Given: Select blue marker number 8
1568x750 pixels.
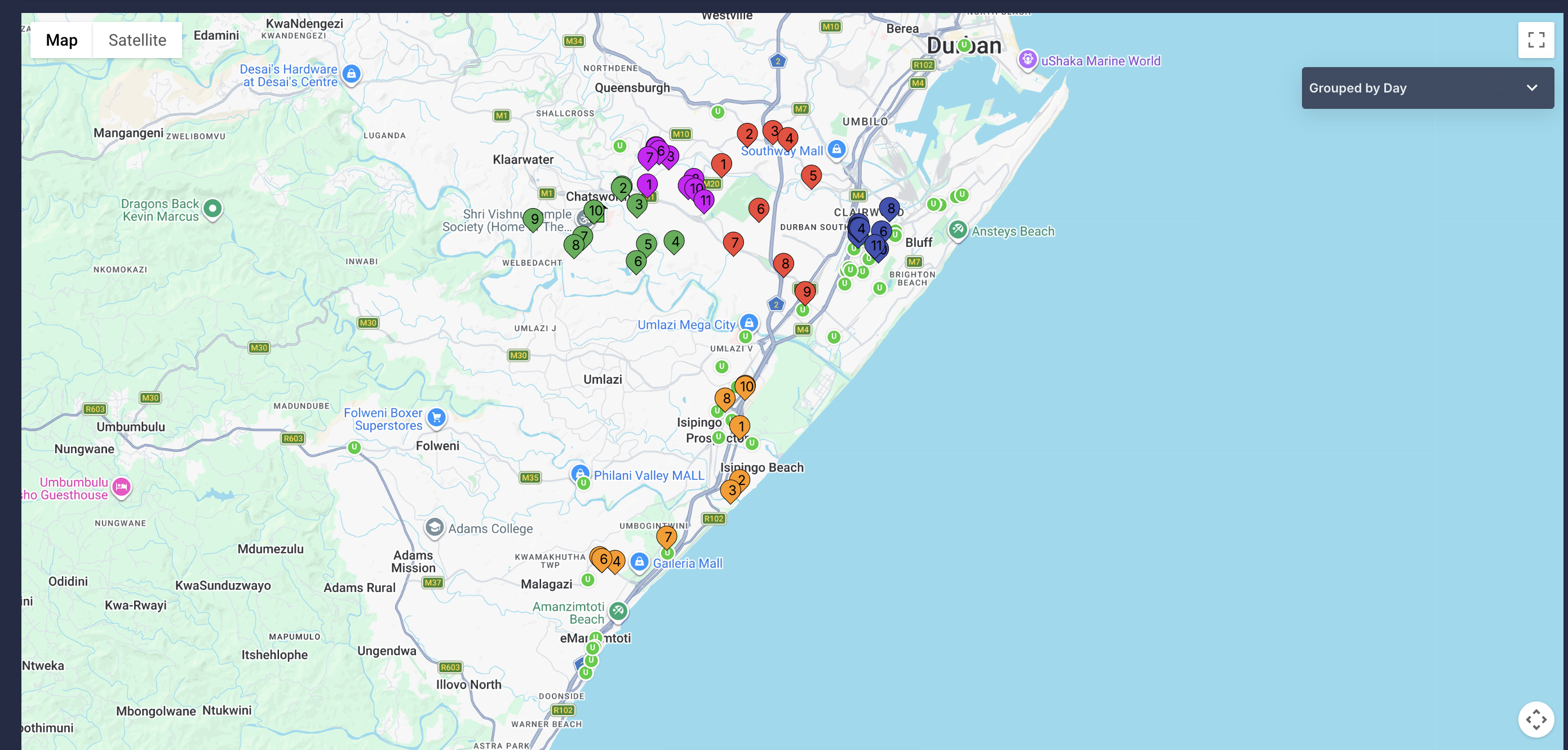Looking at the screenshot, I should point(890,209).
